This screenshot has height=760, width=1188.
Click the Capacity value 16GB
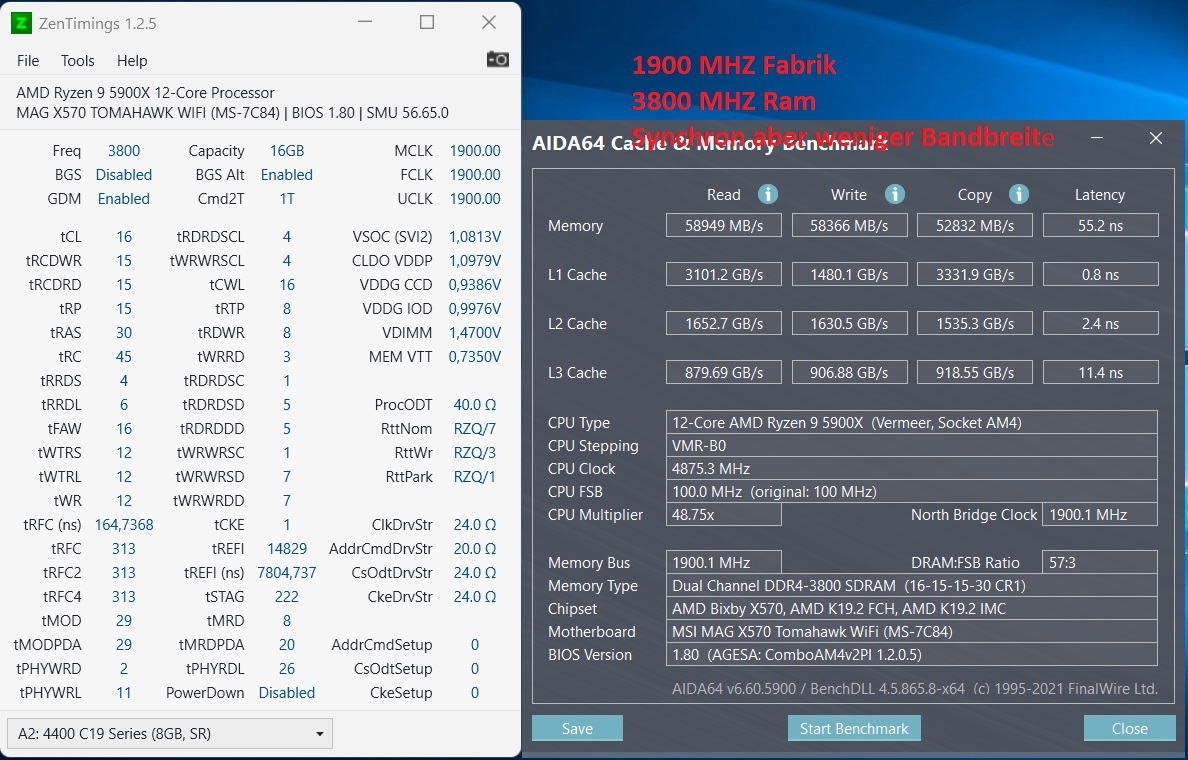pos(286,151)
